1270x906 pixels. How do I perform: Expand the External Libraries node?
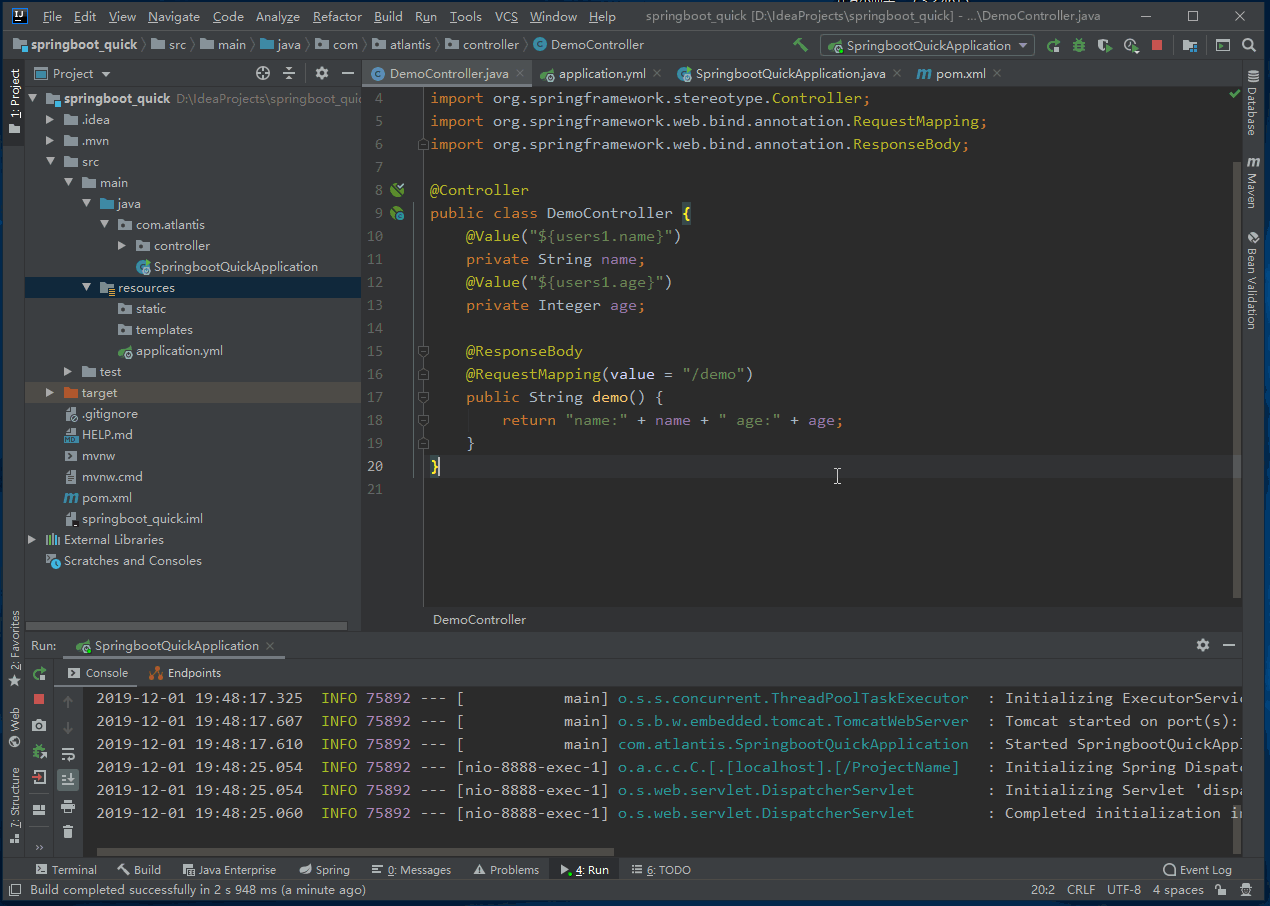[x=32, y=540]
